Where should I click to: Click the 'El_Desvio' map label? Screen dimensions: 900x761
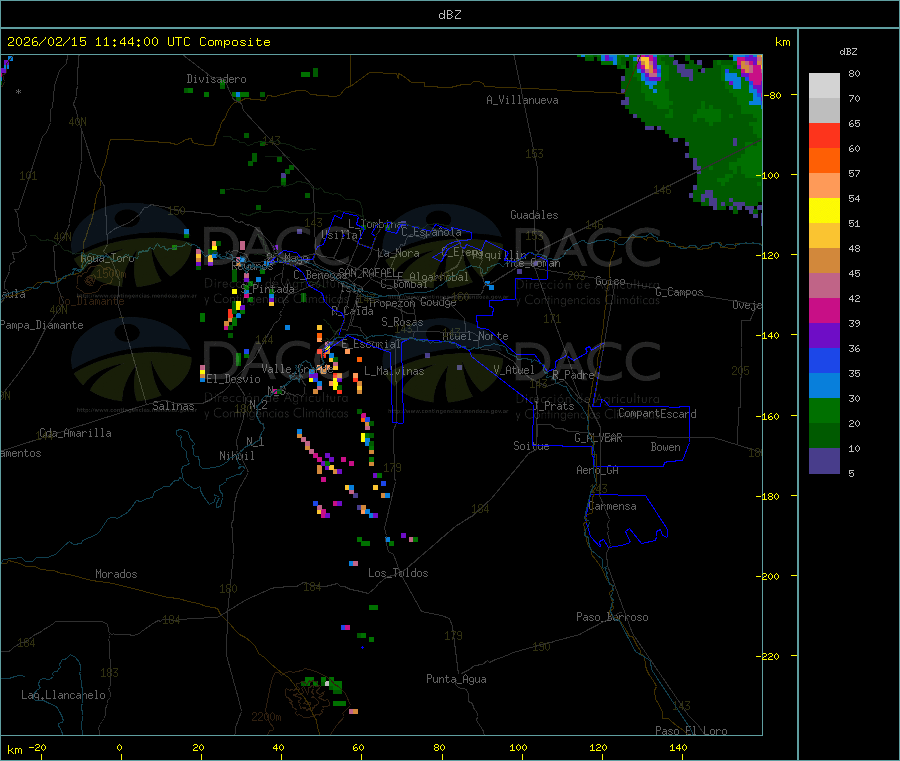(234, 379)
